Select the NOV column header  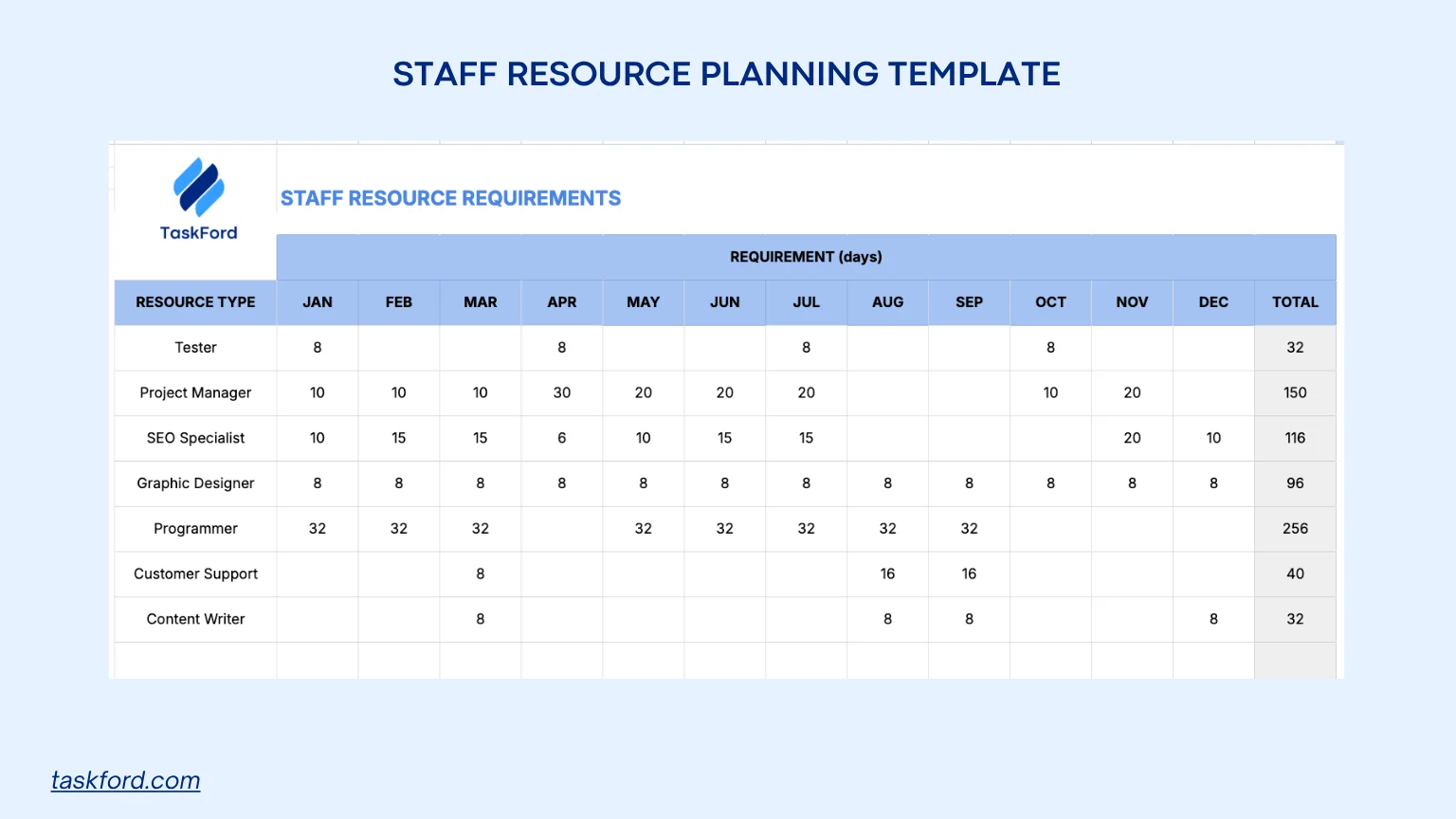(x=1133, y=302)
